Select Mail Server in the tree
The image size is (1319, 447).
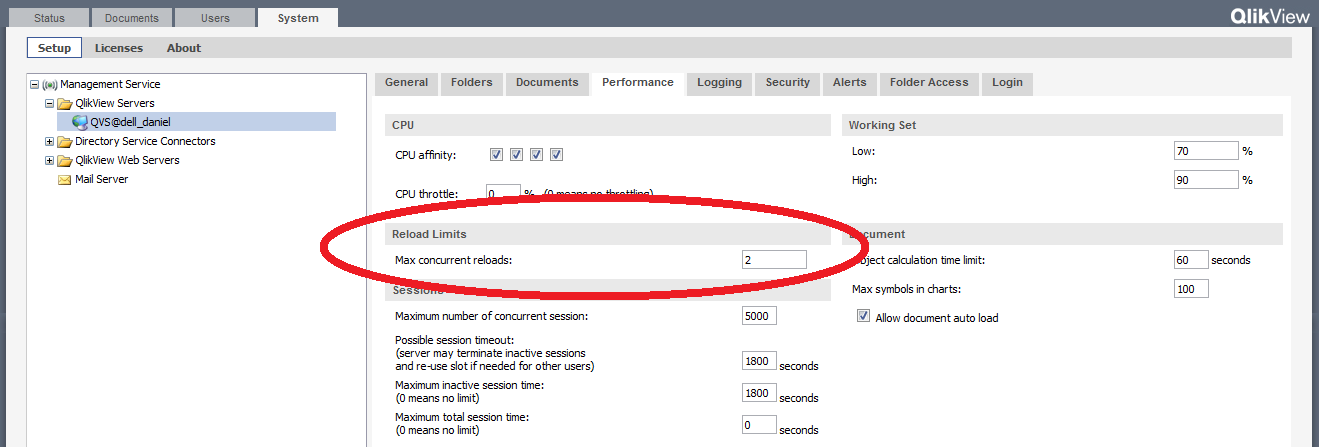[x=102, y=179]
